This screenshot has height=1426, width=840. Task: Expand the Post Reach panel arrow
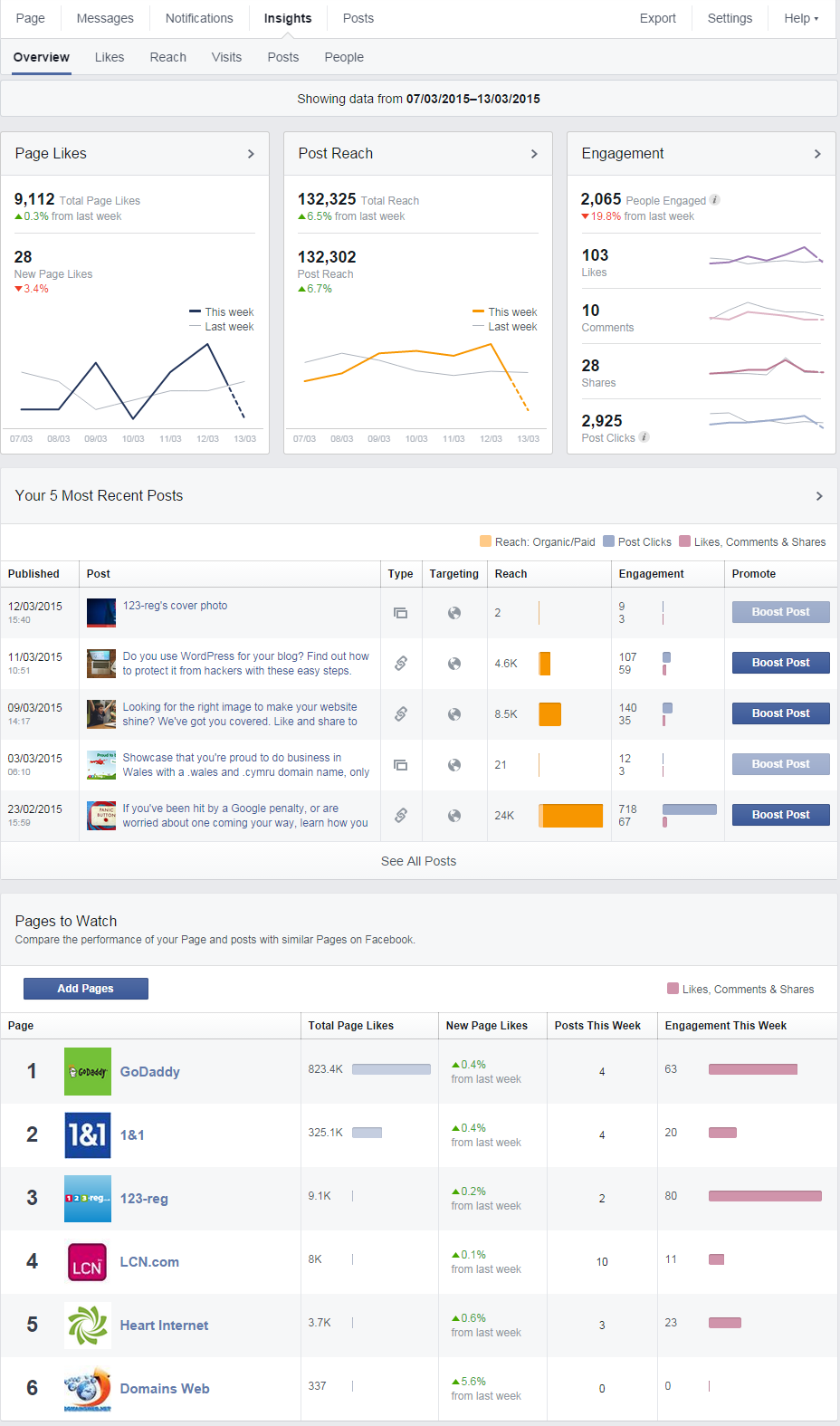(534, 154)
